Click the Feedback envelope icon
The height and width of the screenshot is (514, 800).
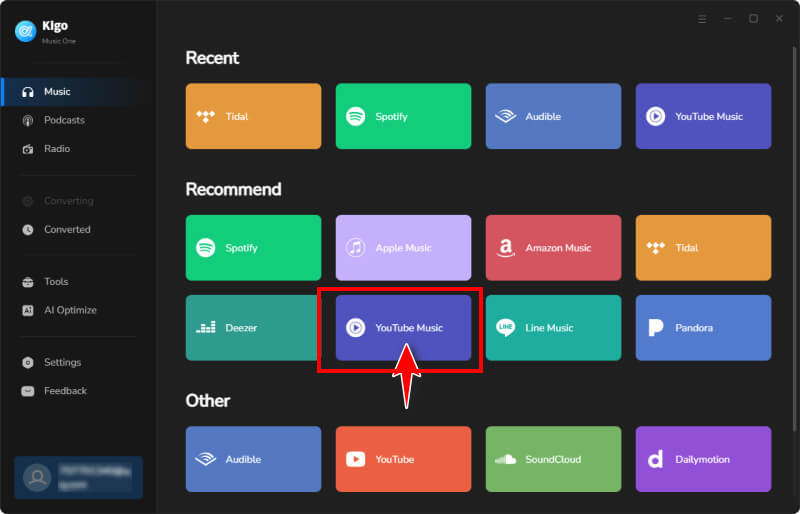[x=28, y=391]
